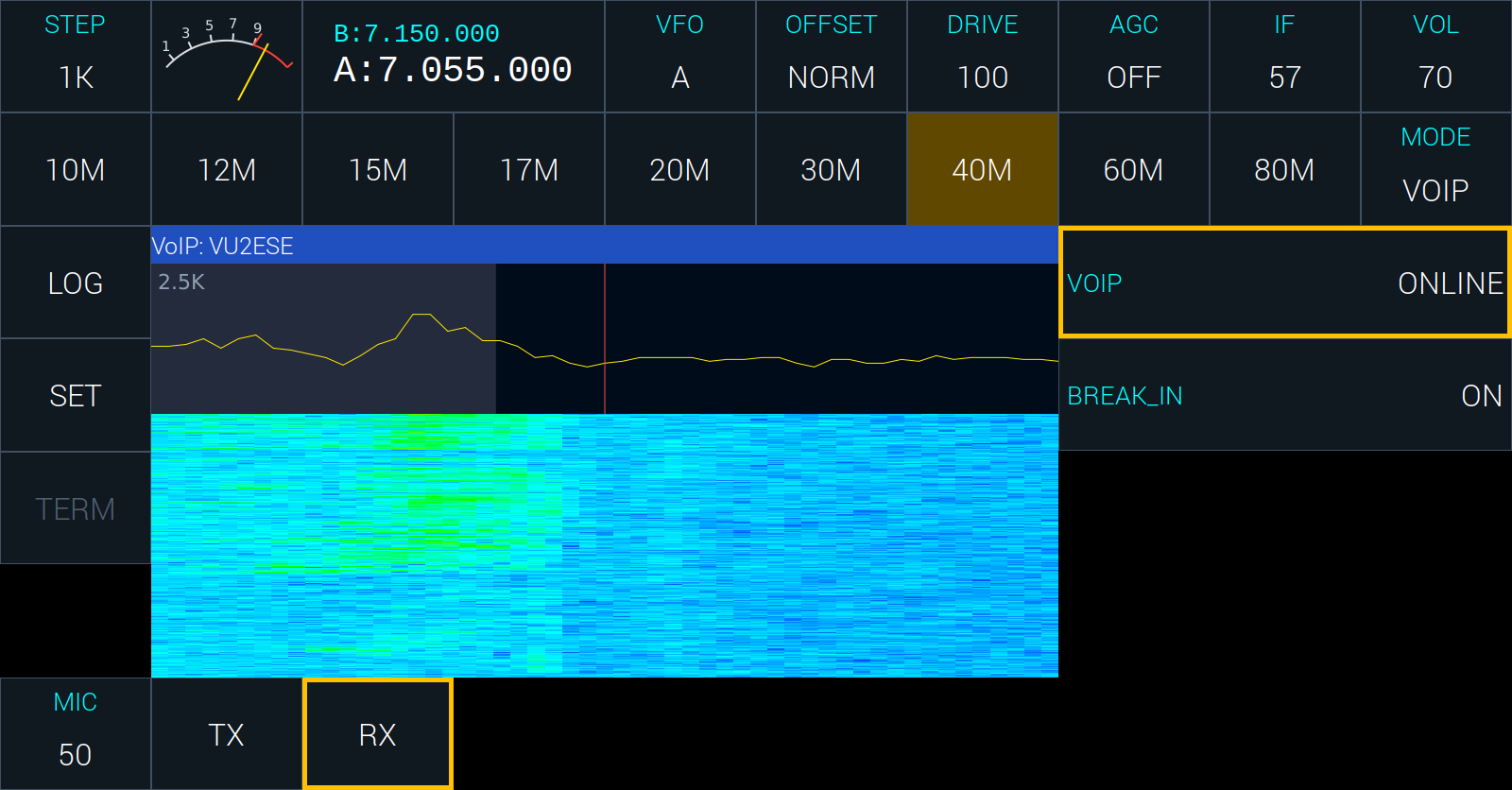Activate the RX receive button
This screenshot has width=1512, height=790.
pos(378,734)
